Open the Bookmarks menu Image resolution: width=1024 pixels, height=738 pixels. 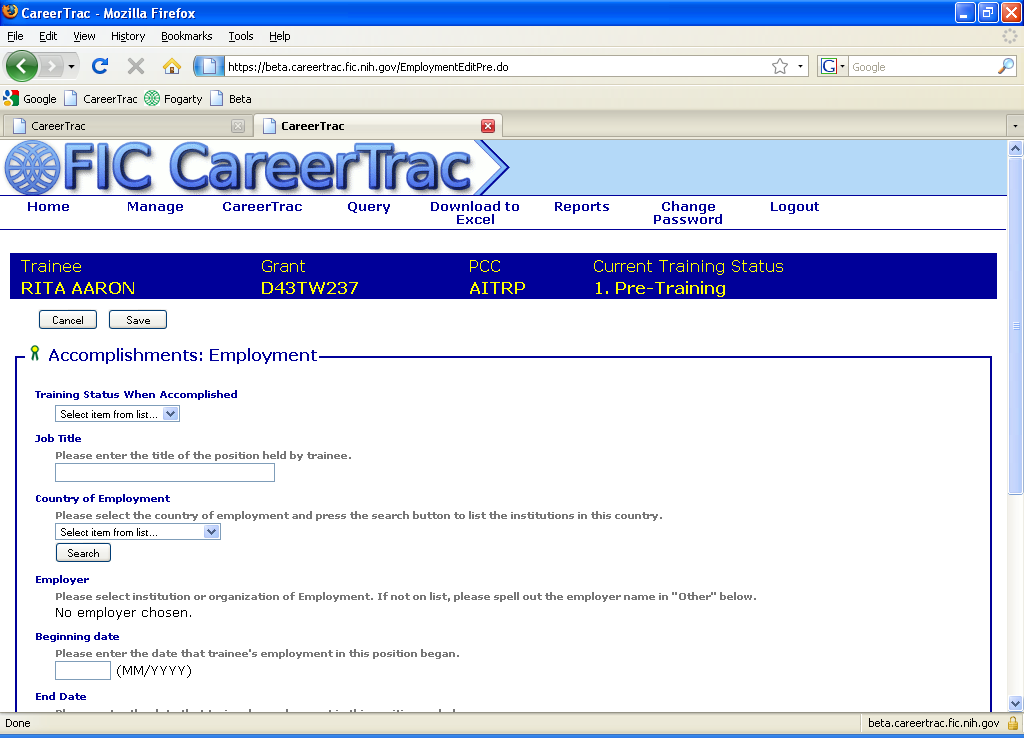(x=186, y=36)
